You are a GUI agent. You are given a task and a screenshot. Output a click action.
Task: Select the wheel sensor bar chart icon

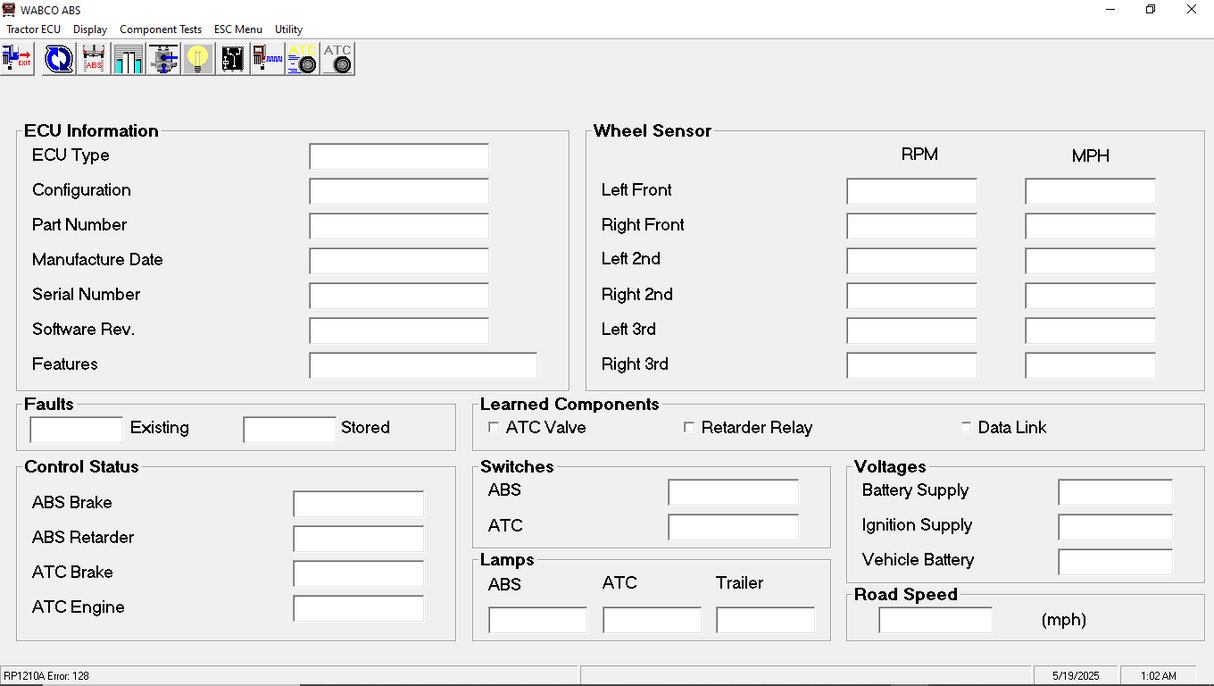127,59
